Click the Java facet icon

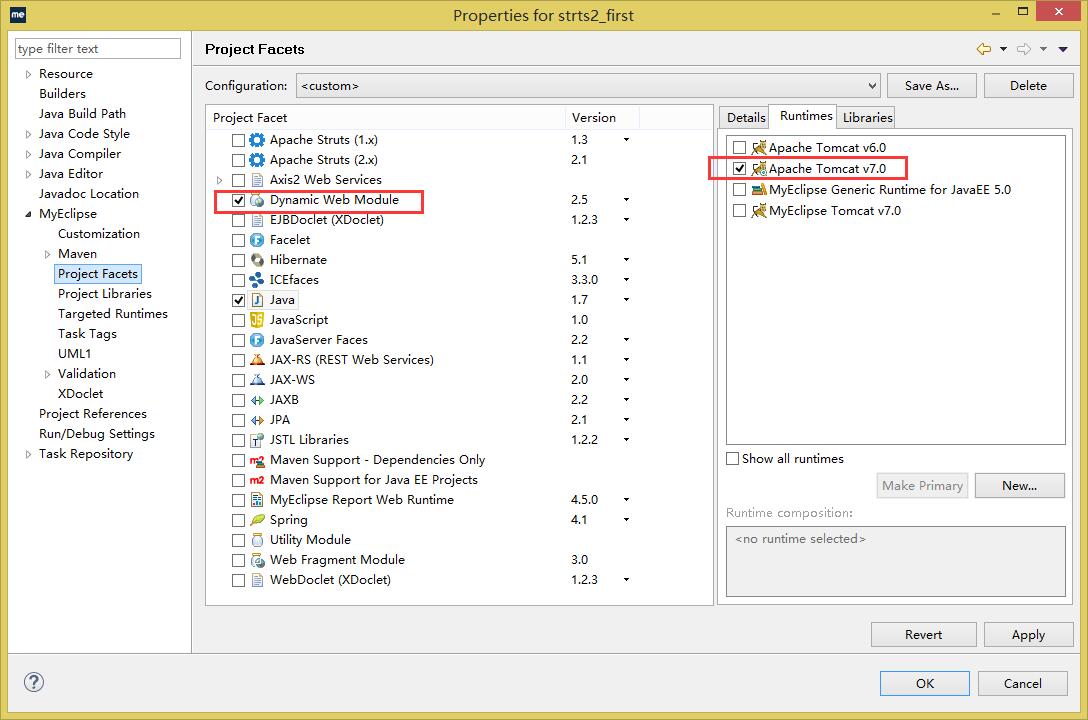click(x=257, y=300)
